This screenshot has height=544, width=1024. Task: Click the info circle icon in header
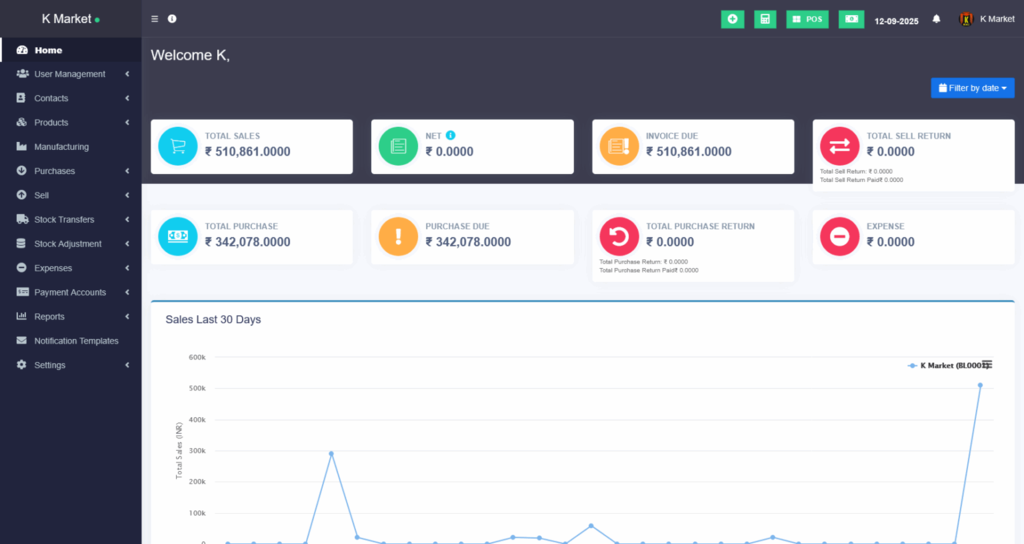[172, 19]
